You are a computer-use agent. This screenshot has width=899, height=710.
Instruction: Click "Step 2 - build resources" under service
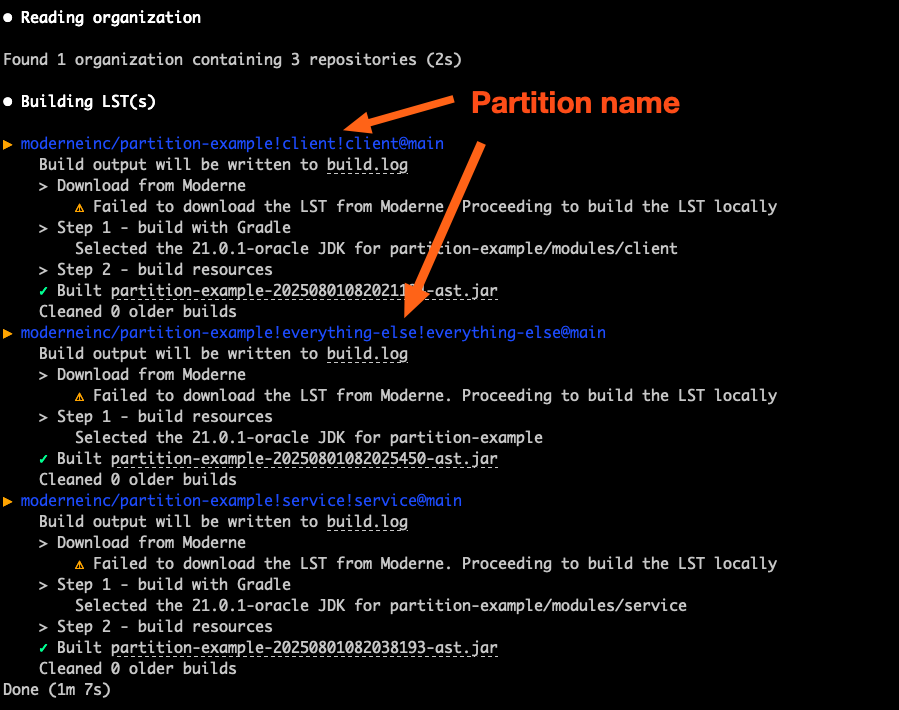coord(165,627)
